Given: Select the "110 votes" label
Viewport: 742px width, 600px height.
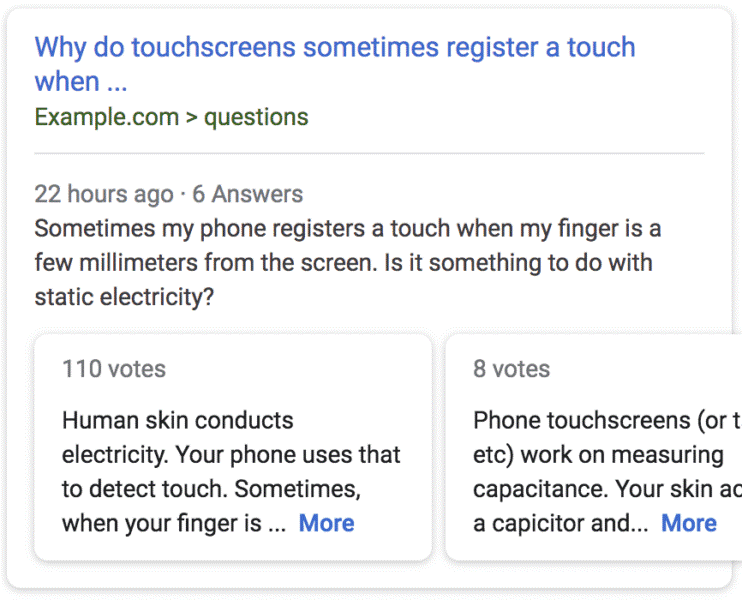Looking at the screenshot, I should [x=114, y=369].
